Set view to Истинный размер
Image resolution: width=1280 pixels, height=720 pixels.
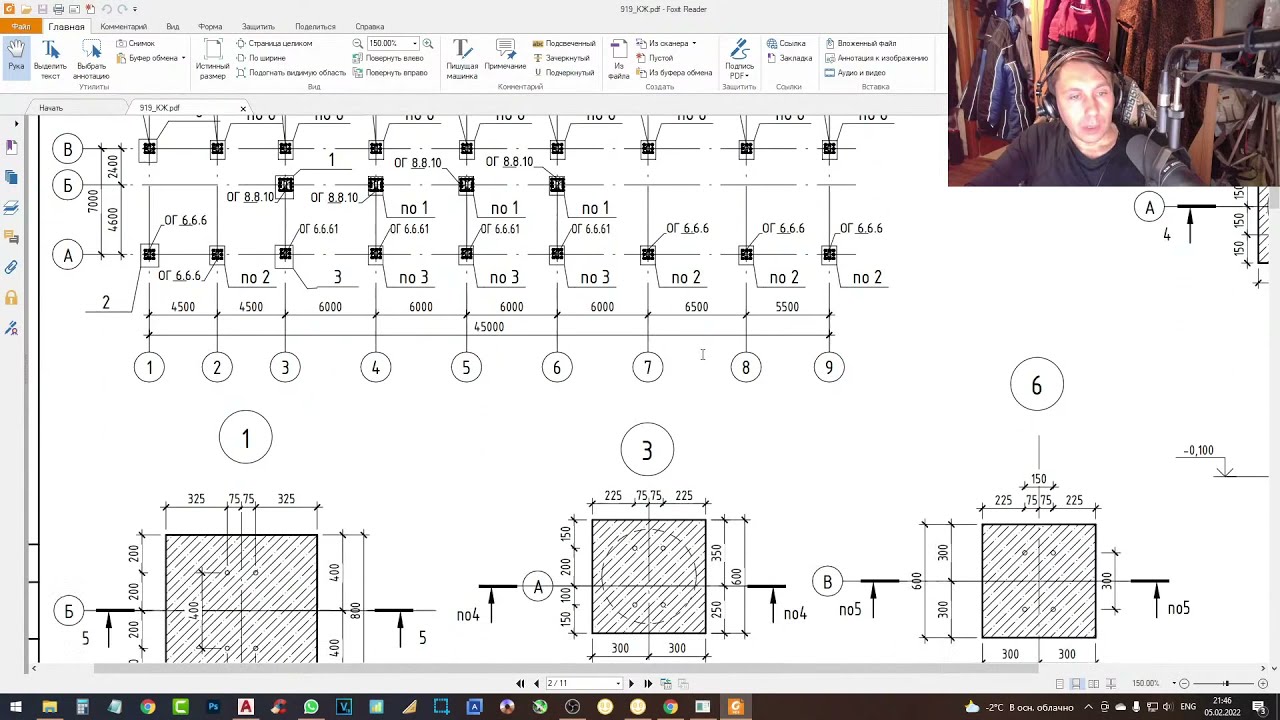coord(212,60)
